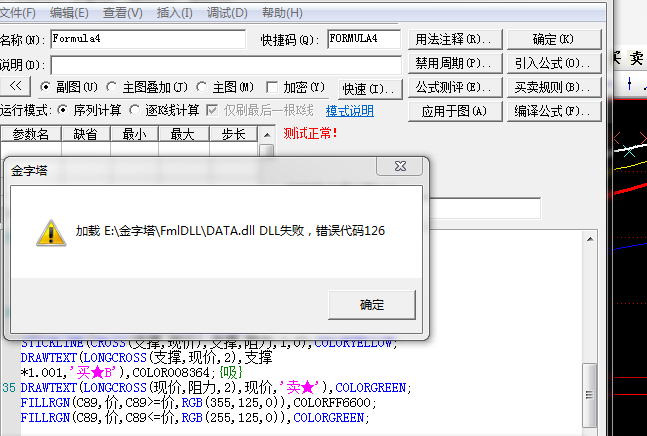Select 序列计算 run mode

62,110
